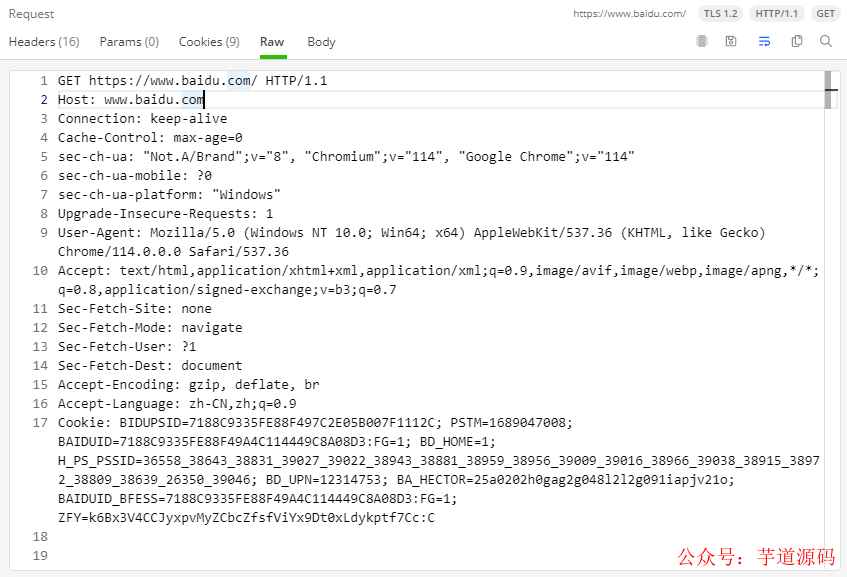Click the HTTP/1.1 protocol badge

pyautogui.click(x=776, y=14)
